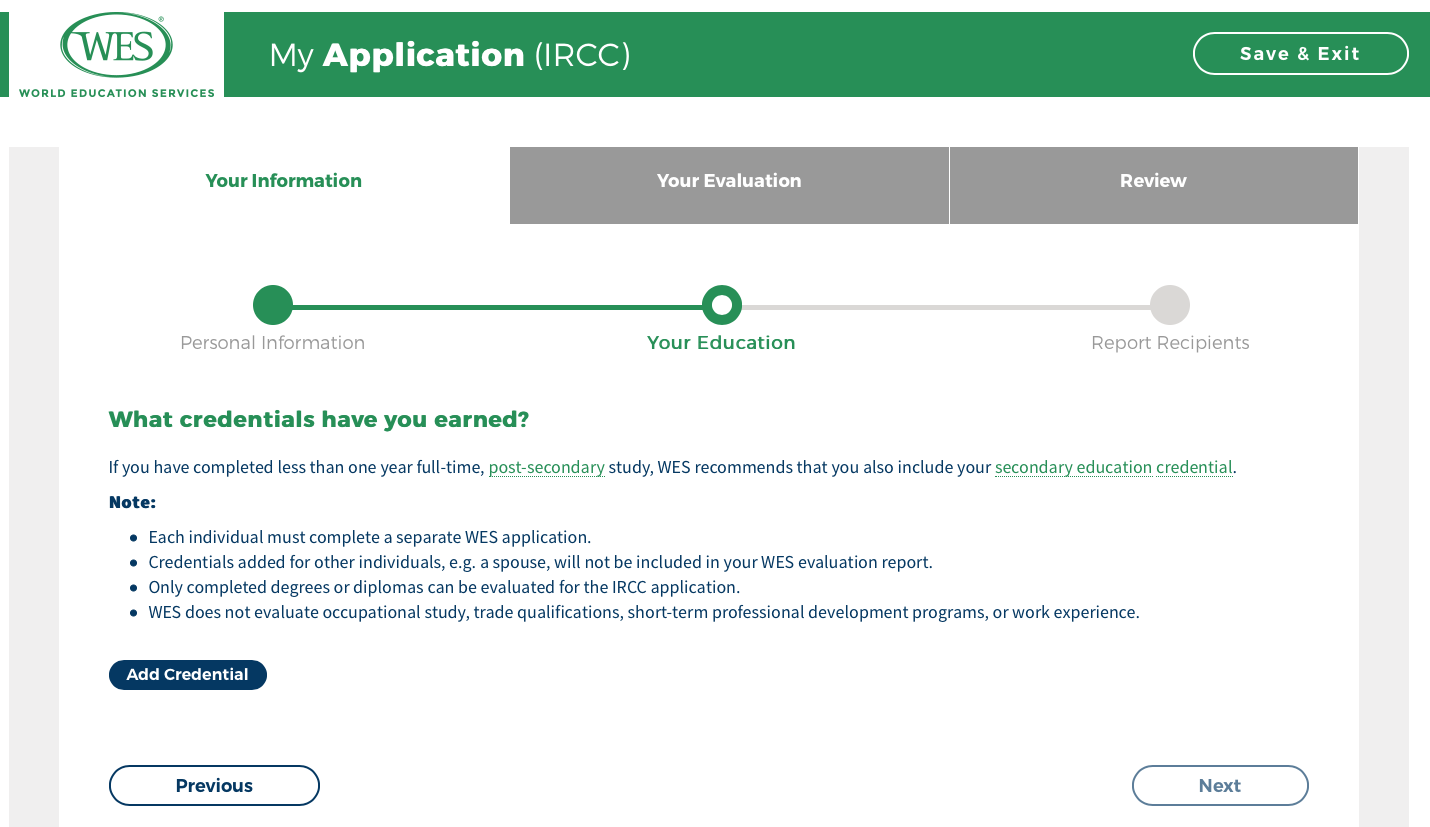Click the World Education Services text under logo
This screenshot has height=827, width=1430.
(116, 93)
